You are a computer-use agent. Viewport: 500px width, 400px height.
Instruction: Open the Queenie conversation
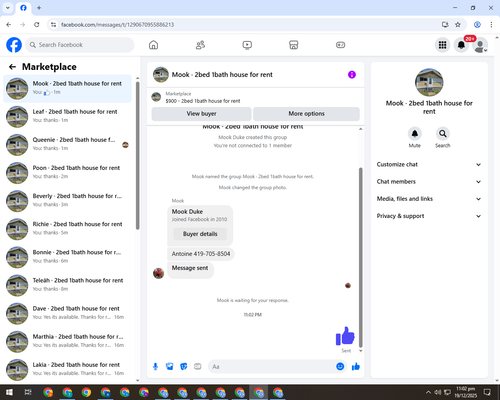pos(67,145)
